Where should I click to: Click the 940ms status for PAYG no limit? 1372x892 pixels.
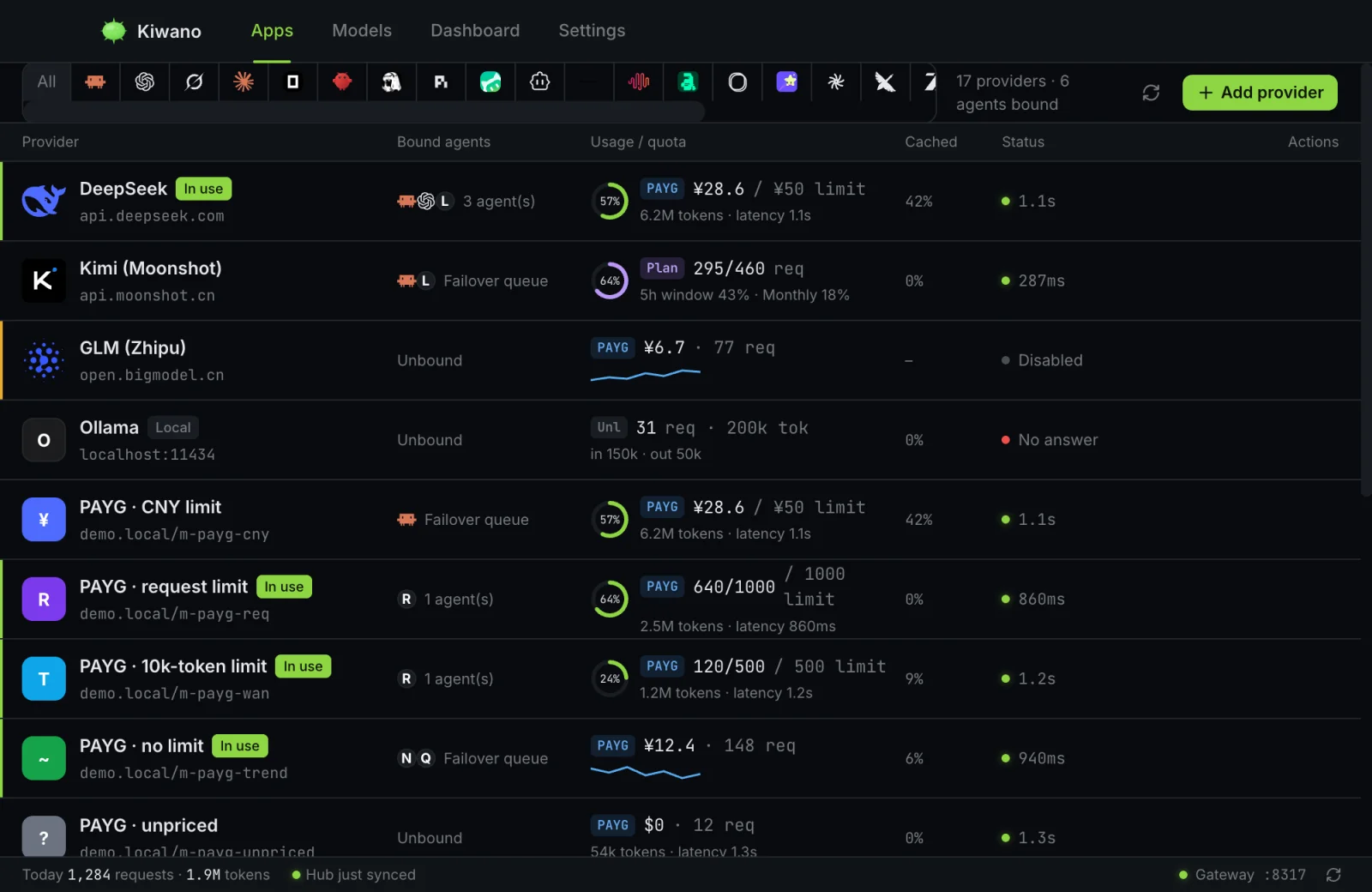coord(1033,758)
